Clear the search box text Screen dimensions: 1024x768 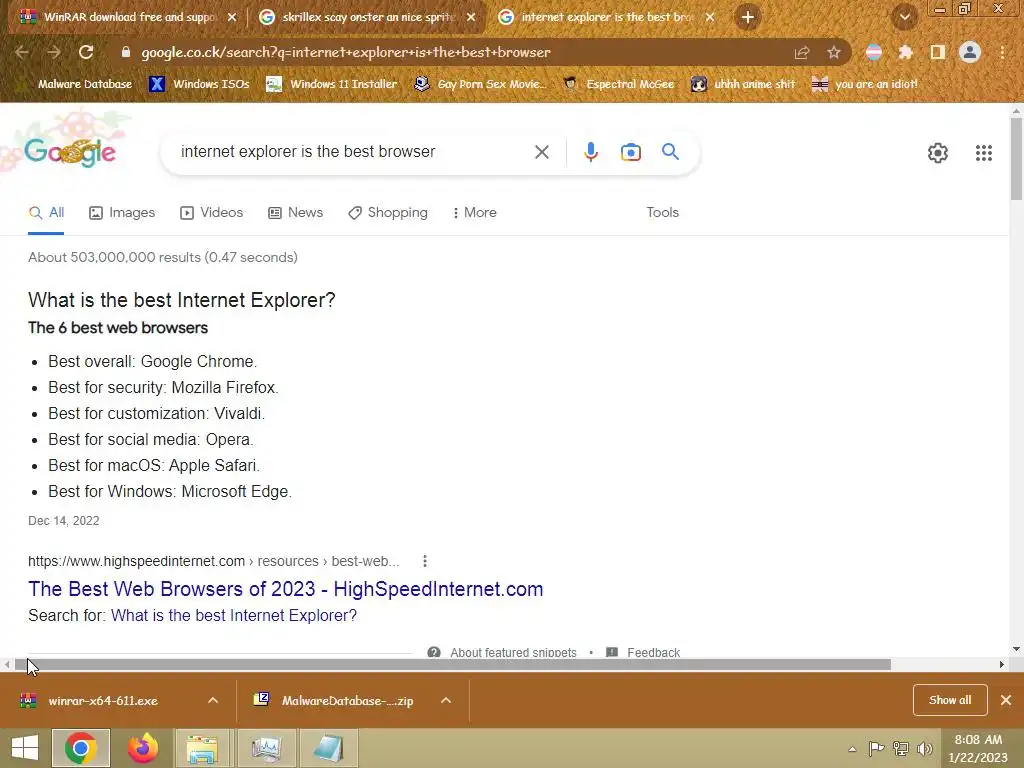pos(541,152)
